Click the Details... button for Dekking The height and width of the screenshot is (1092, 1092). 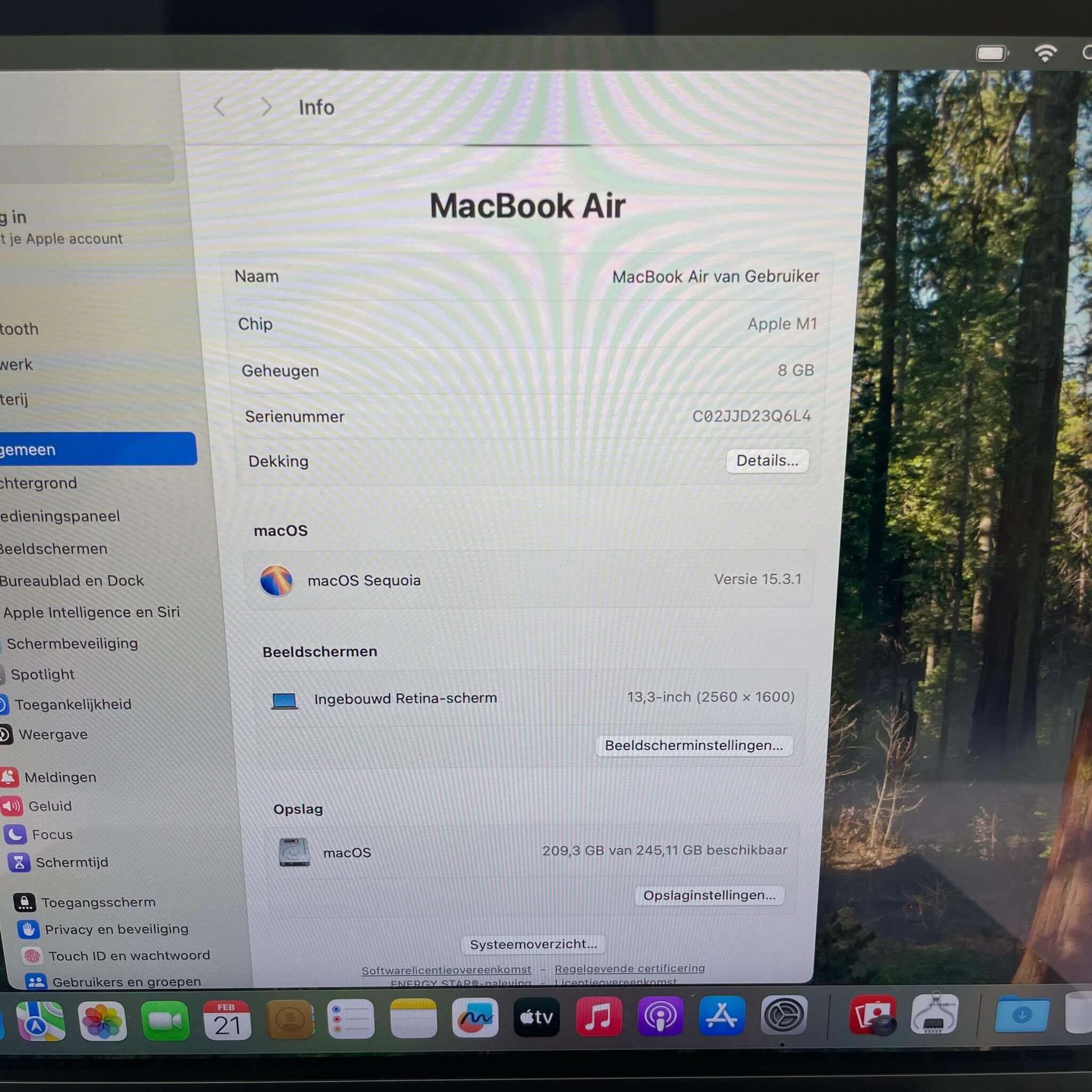pos(767,461)
